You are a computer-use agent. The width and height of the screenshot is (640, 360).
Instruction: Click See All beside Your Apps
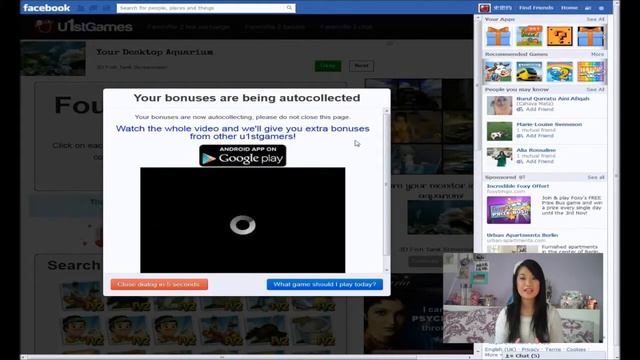tap(595, 19)
